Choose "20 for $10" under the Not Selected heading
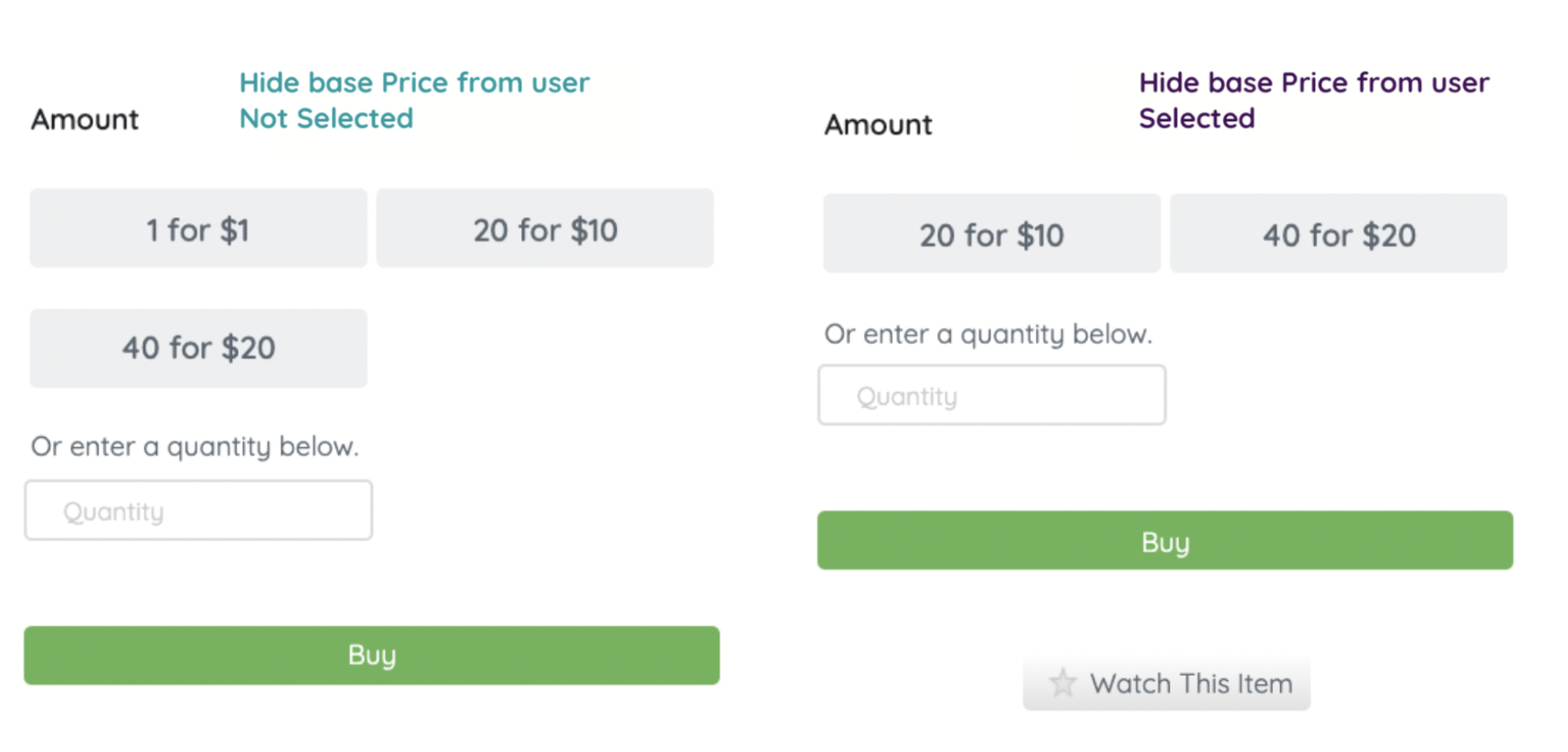Screen dimensions: 1568x752 544,229
